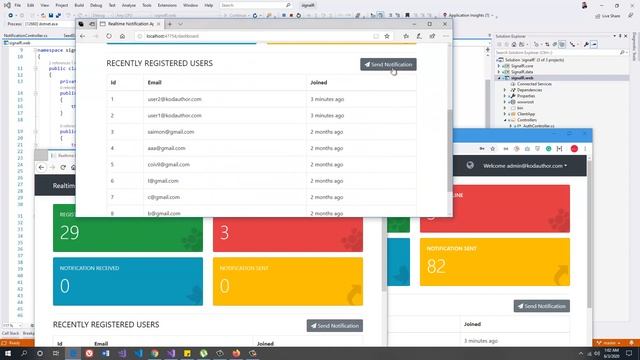Click Solution Explorer properties wrench icon
Image resolution: width=640 pixels, height=360 pixels.
click(586, 44)
